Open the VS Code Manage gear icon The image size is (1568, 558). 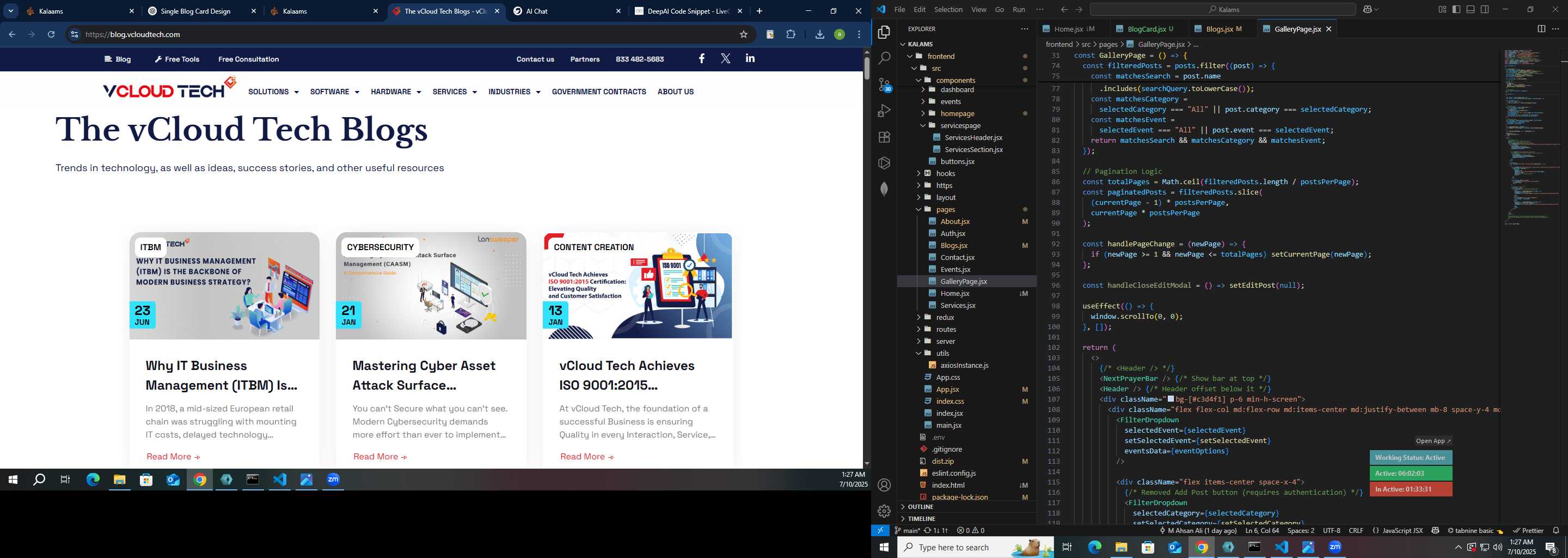click(884, 511)
